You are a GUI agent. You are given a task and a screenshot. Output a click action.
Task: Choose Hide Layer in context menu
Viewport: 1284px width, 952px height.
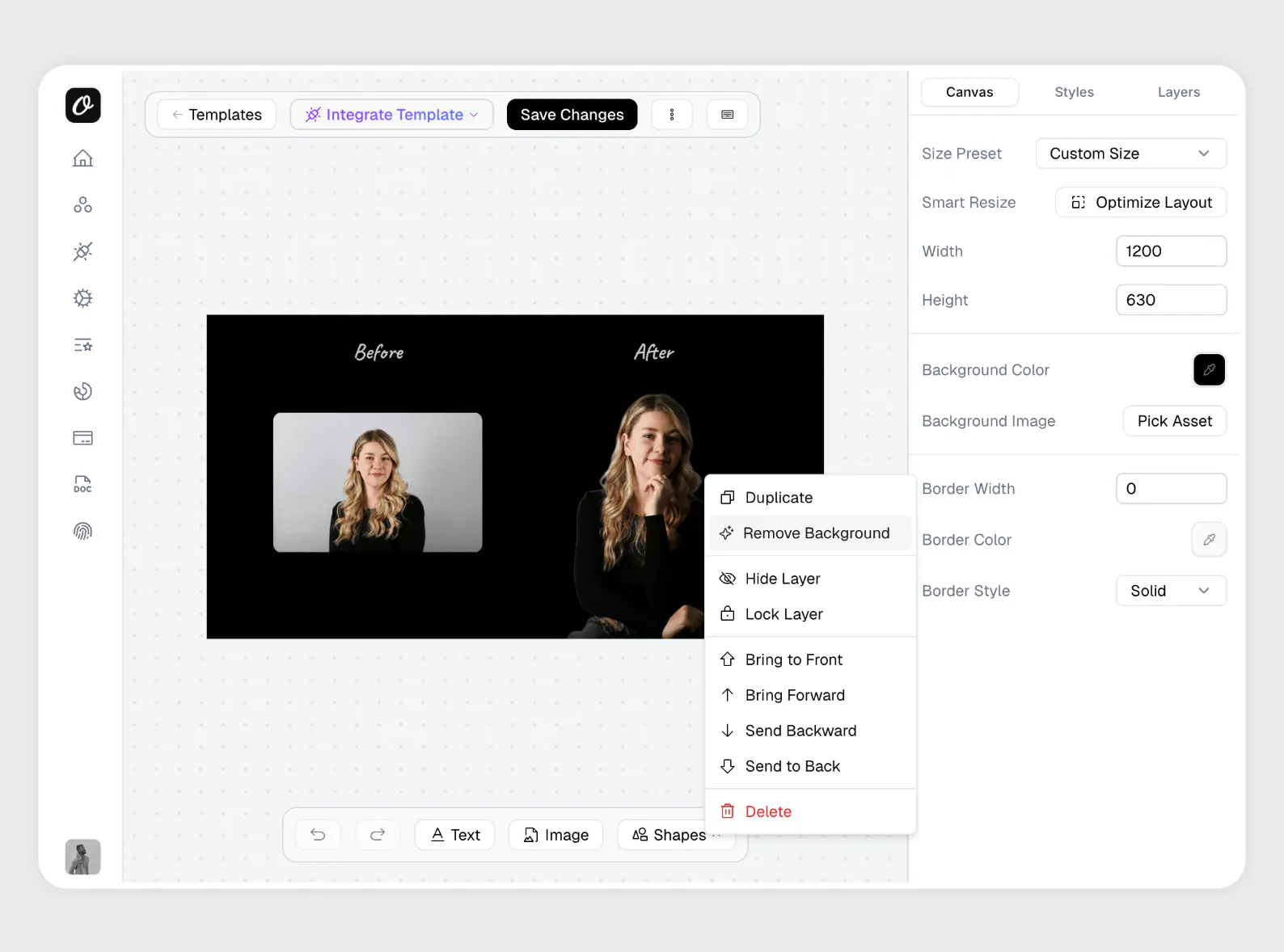pyautogui.click(x=810, y=579)
